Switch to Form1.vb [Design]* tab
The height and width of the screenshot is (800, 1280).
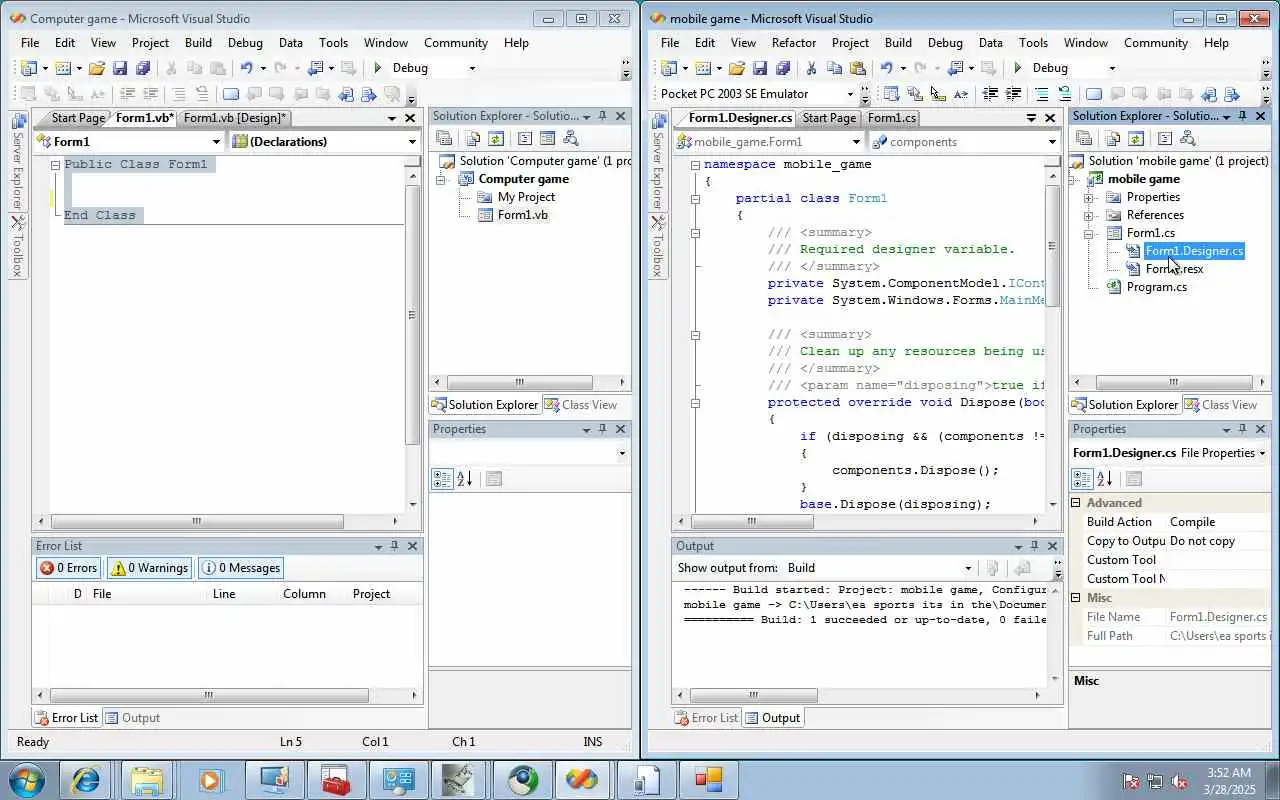click(x=234, y=118)
